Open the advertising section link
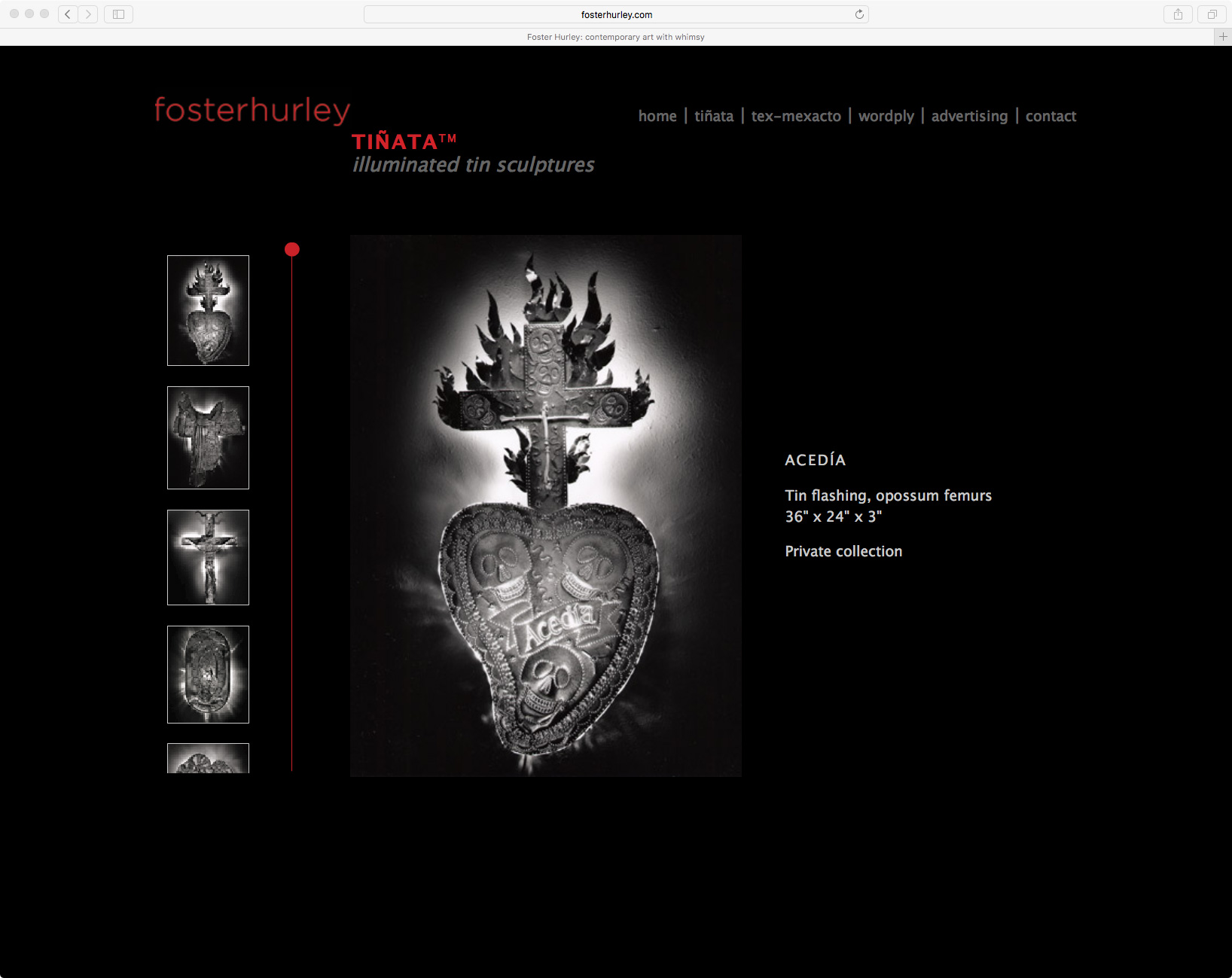The height and width of the screenshot is (978, 1232). coord(969,116)
